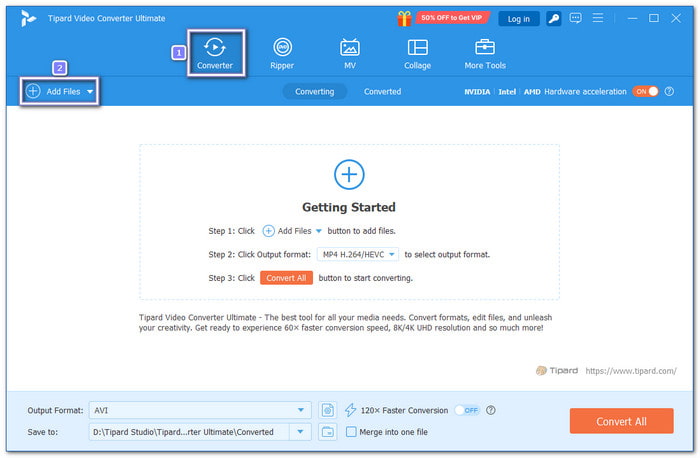Click the output format settings icon

329,410
